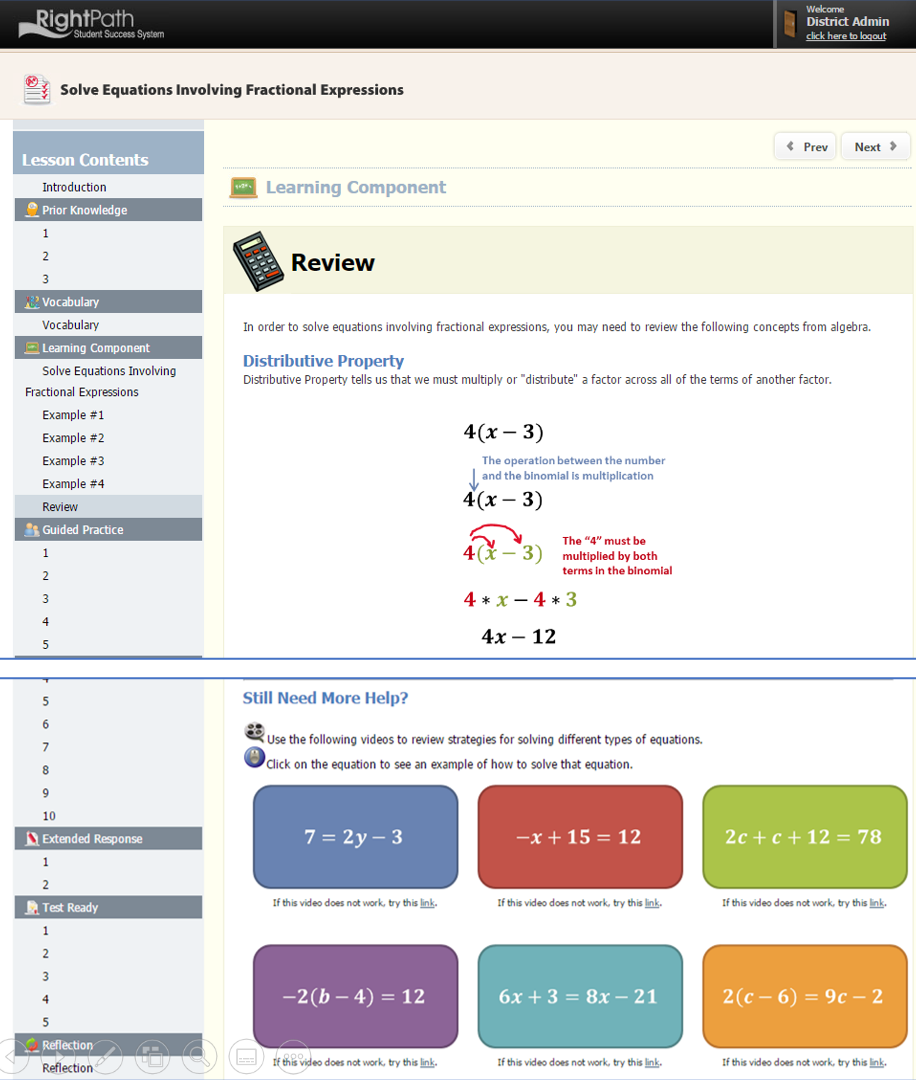Click the fallback link under 2c + c + 12 = 78
This screenshot has height=1080, width=916.
876,903
